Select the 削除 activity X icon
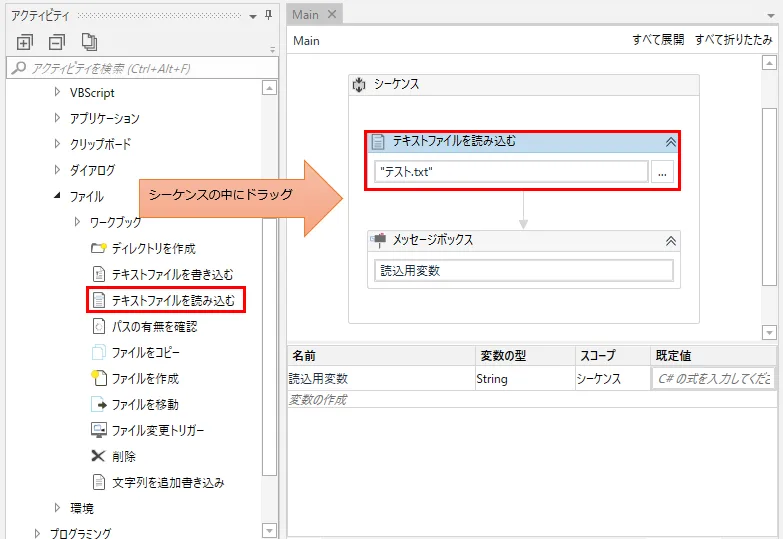This screenshot has height=539, width=783. tap(98, 456)
